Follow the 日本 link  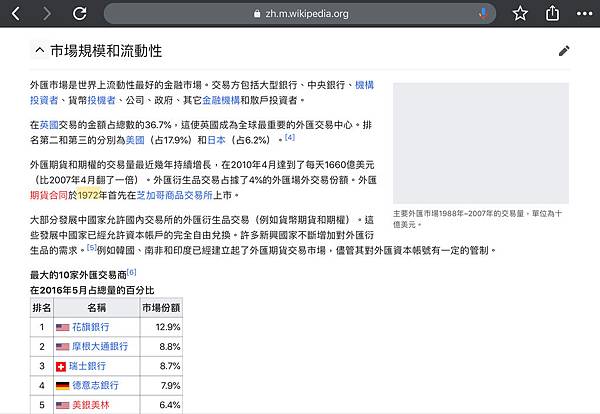coord(216,140)
